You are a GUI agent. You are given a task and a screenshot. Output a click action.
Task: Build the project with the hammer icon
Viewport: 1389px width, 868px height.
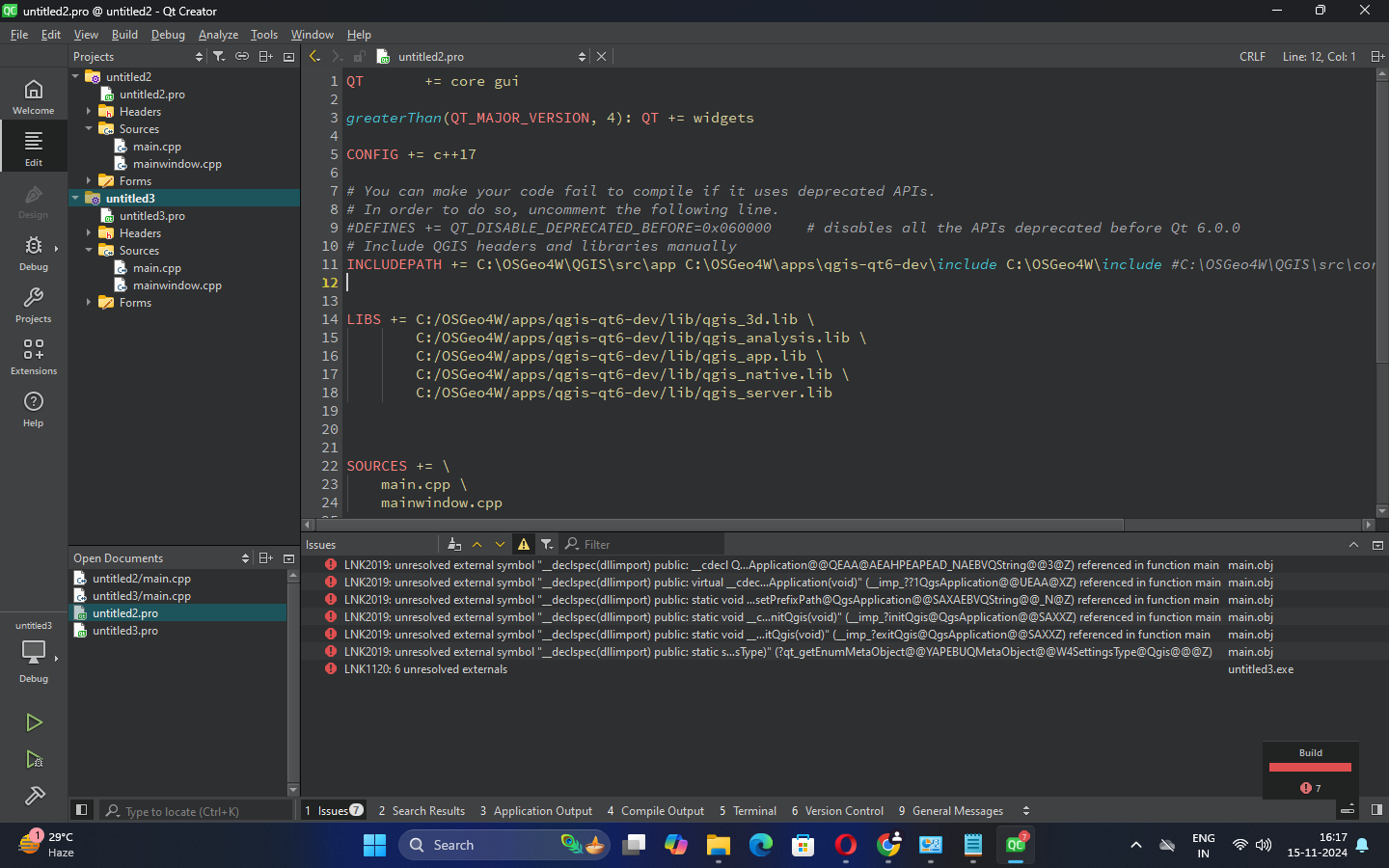pyautogui.click(x=34, y=797)
